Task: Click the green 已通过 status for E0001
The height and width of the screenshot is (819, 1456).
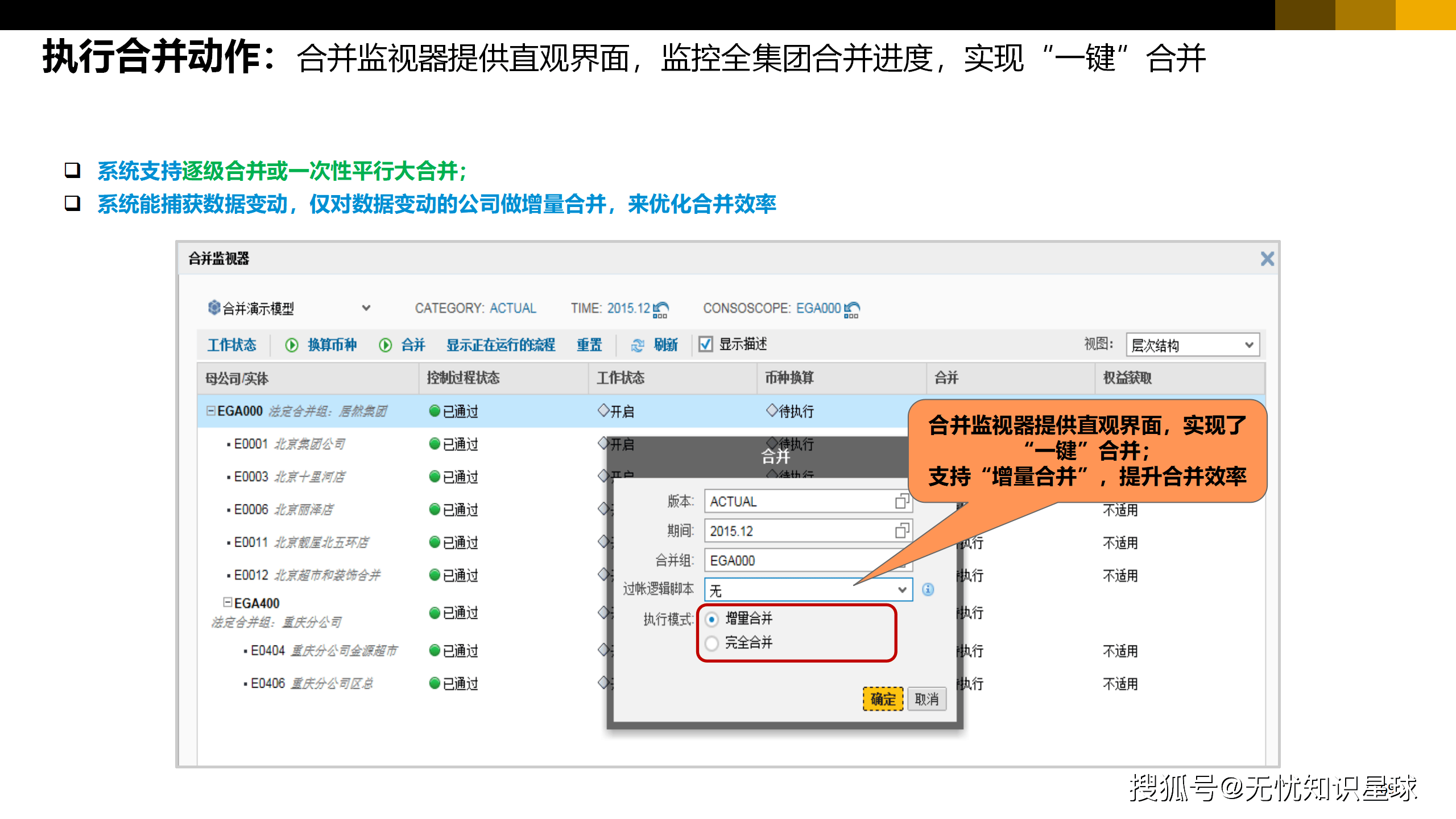Action: (x=454, y=444)
